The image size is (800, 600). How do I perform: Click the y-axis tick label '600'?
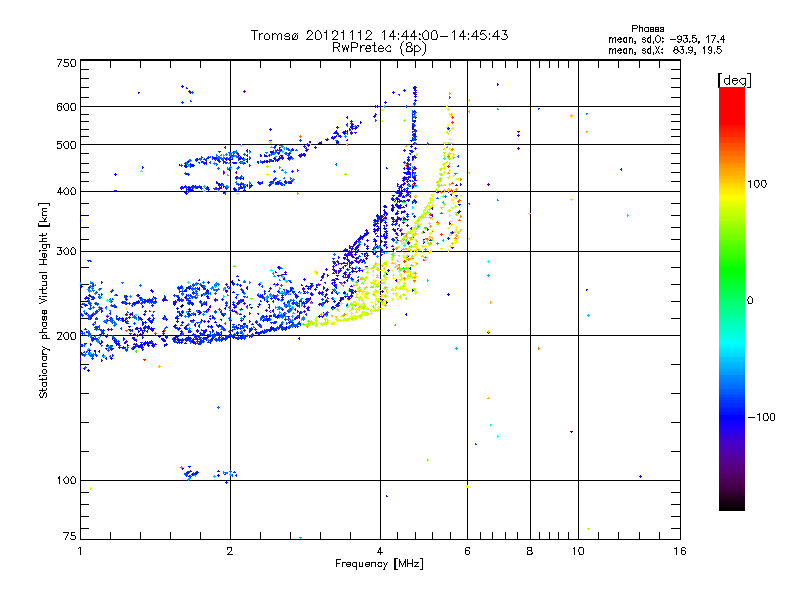click(66, 107)
